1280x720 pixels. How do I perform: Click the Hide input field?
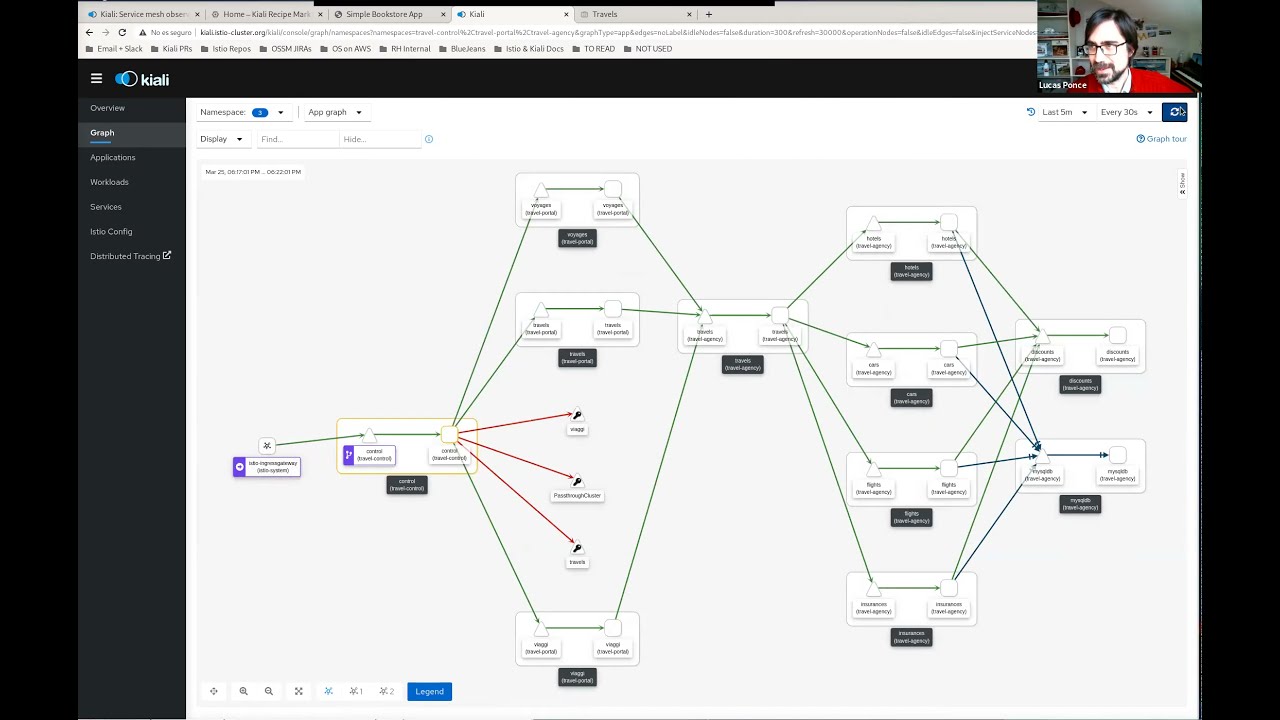tap(380, 139)
